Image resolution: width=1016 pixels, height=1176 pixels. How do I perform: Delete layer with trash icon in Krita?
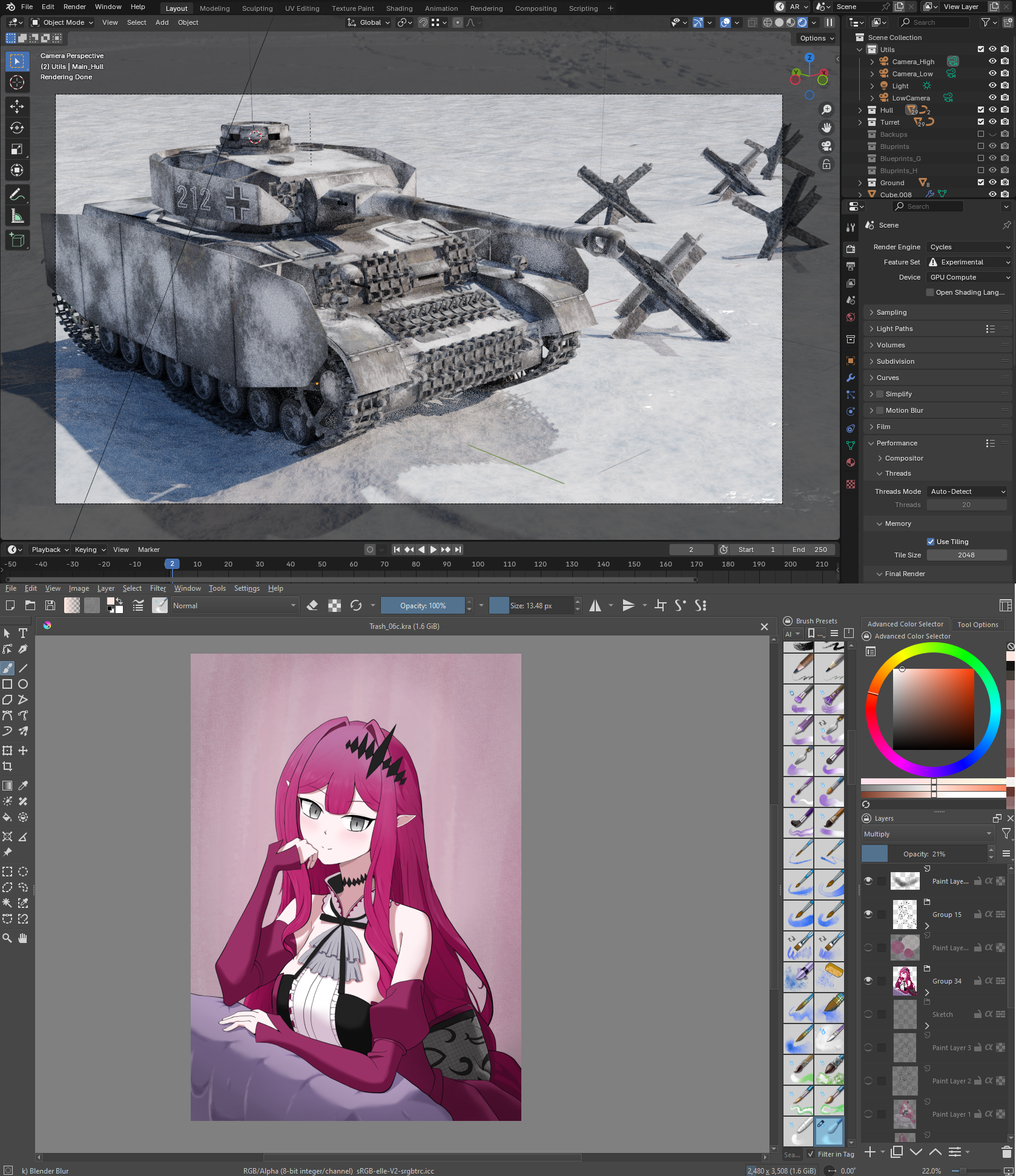tap(1006, 1152)
